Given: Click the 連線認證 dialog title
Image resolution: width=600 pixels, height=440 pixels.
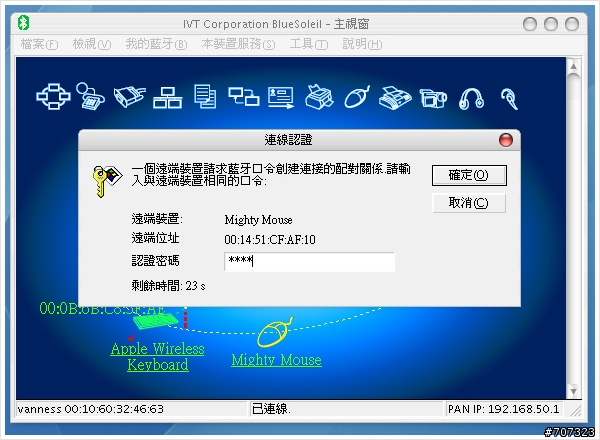Looking at the screenshot, I should pyautogui.click(x=288, y=140).
